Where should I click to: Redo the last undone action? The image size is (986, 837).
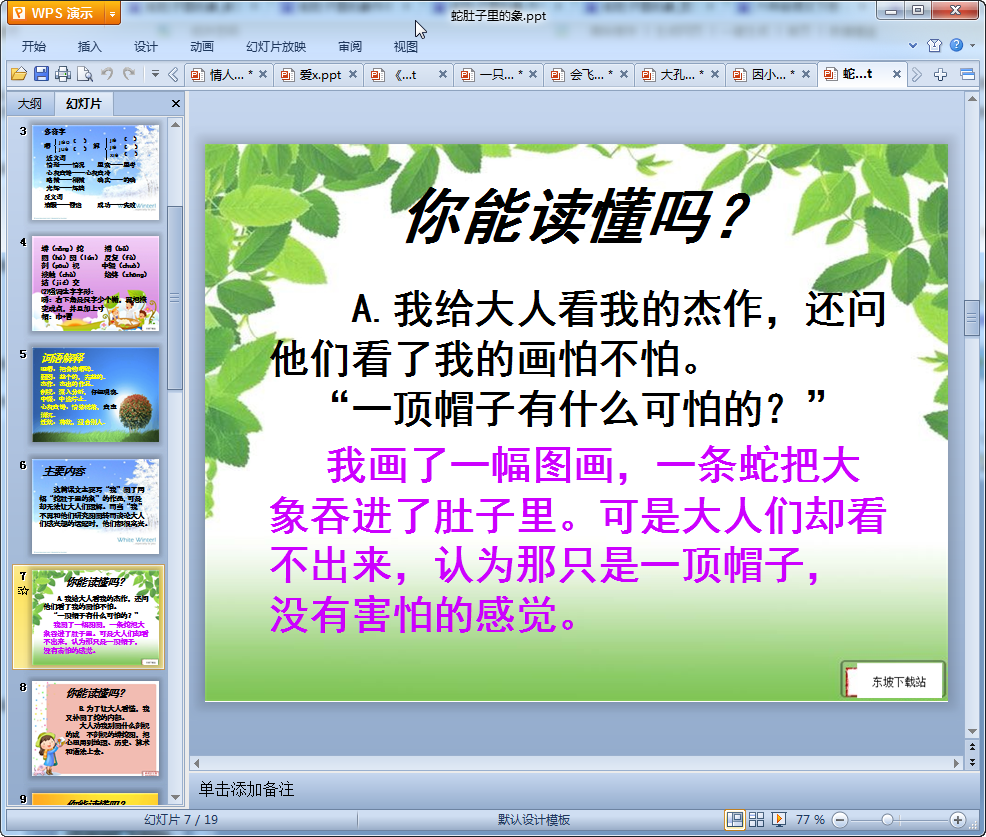tap(129, 74)
